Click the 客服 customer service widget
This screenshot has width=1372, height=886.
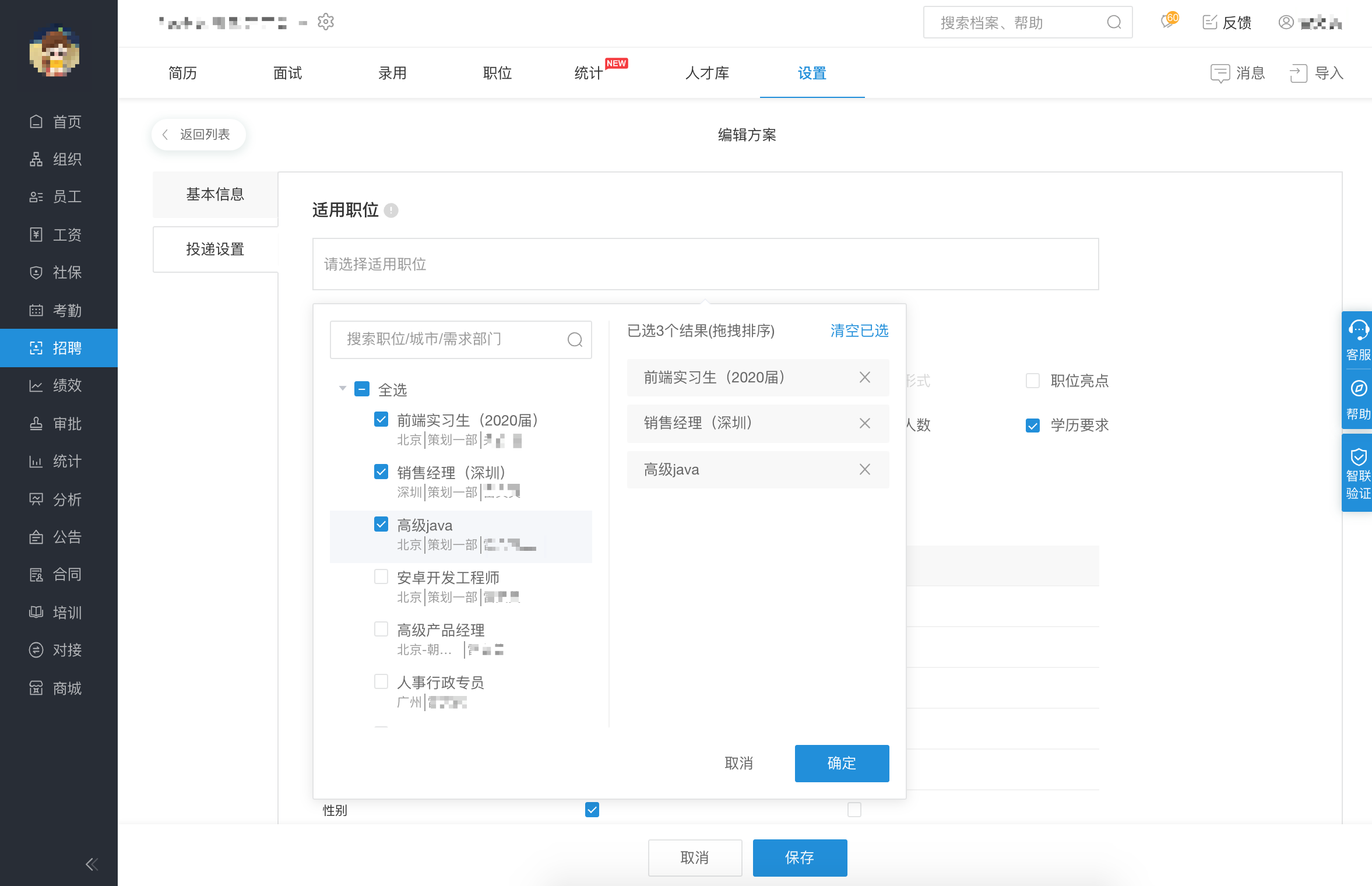1358,340
